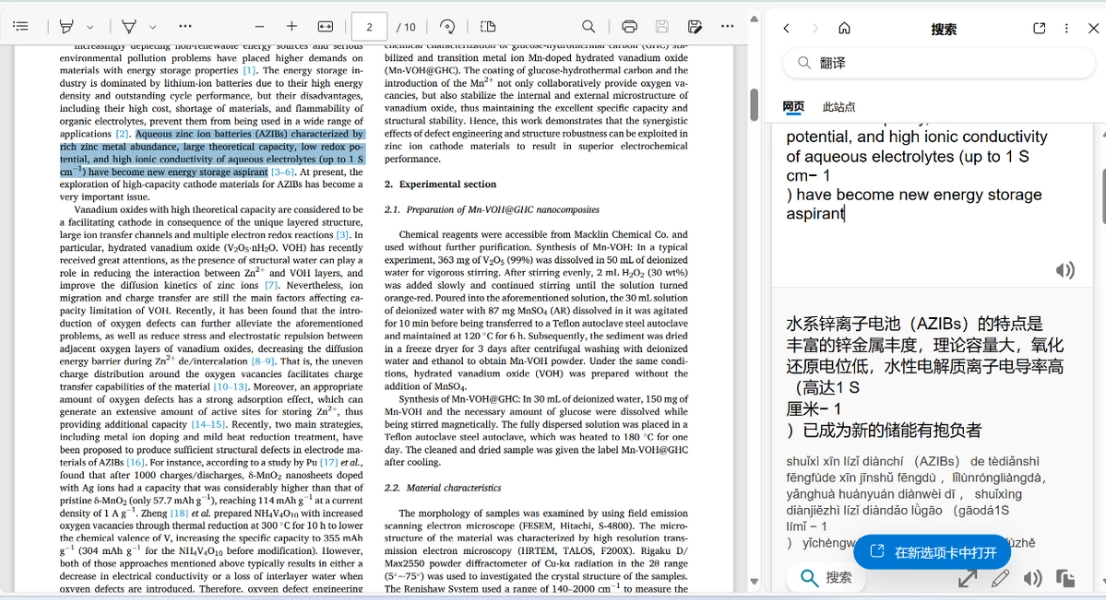Screen dimensions: 1106x600
Task: Click the '2. Experimental section' heading
Action: point(440,184)
